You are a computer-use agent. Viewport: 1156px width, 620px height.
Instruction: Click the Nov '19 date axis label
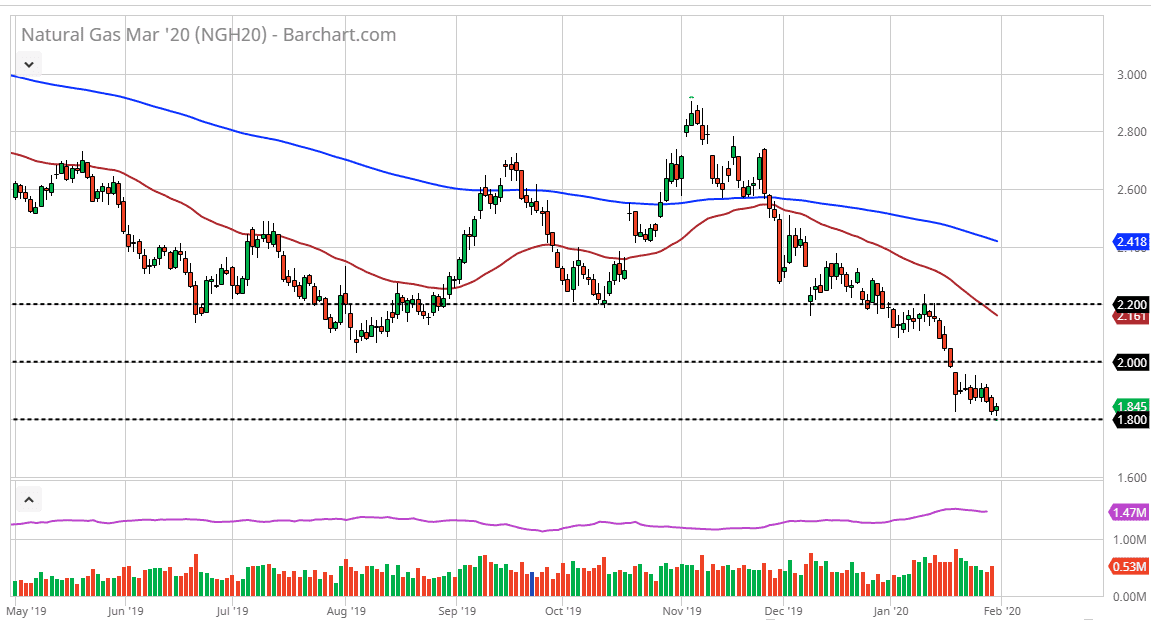coord(682,611)
